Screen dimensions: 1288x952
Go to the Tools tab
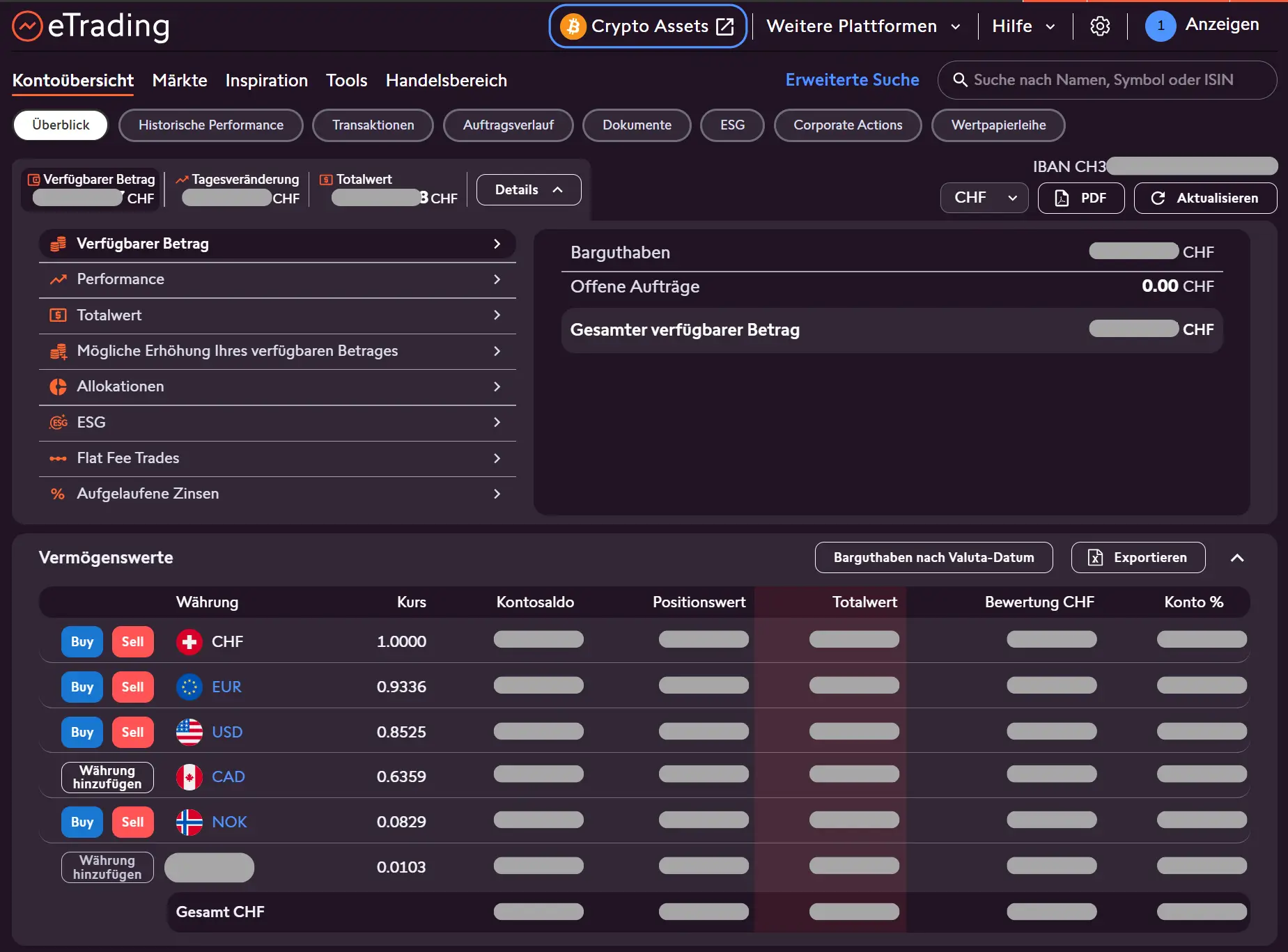pos(346,81)
